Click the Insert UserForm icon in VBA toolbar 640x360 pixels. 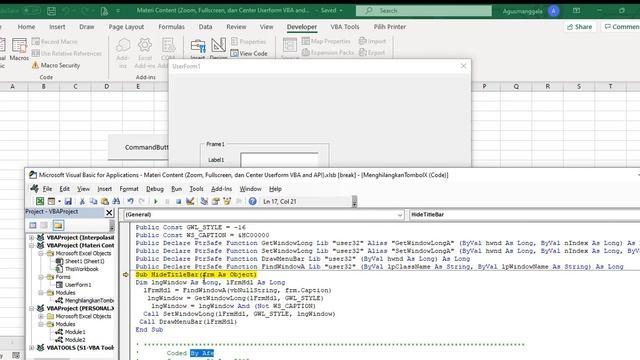click(51, 201)
